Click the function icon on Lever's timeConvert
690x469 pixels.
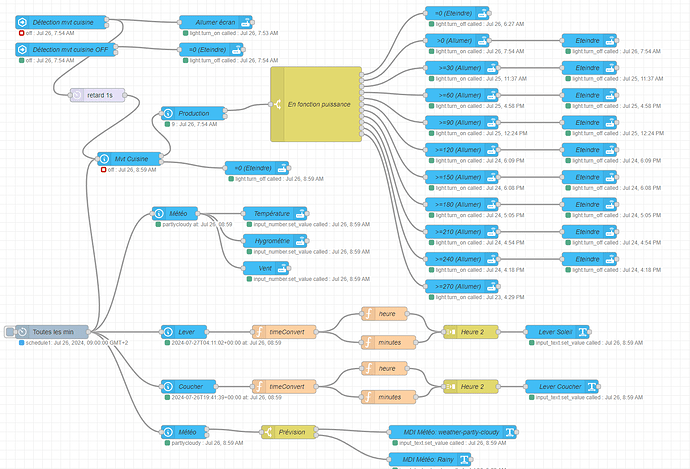(x=259, y=332)
